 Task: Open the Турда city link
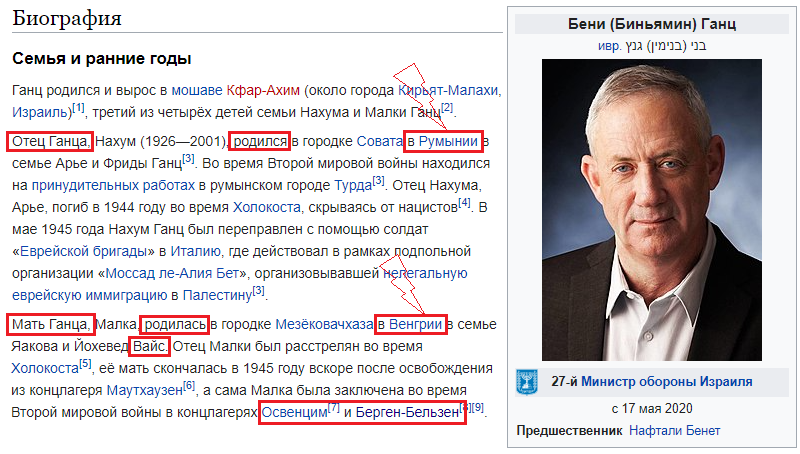[353, 185]
